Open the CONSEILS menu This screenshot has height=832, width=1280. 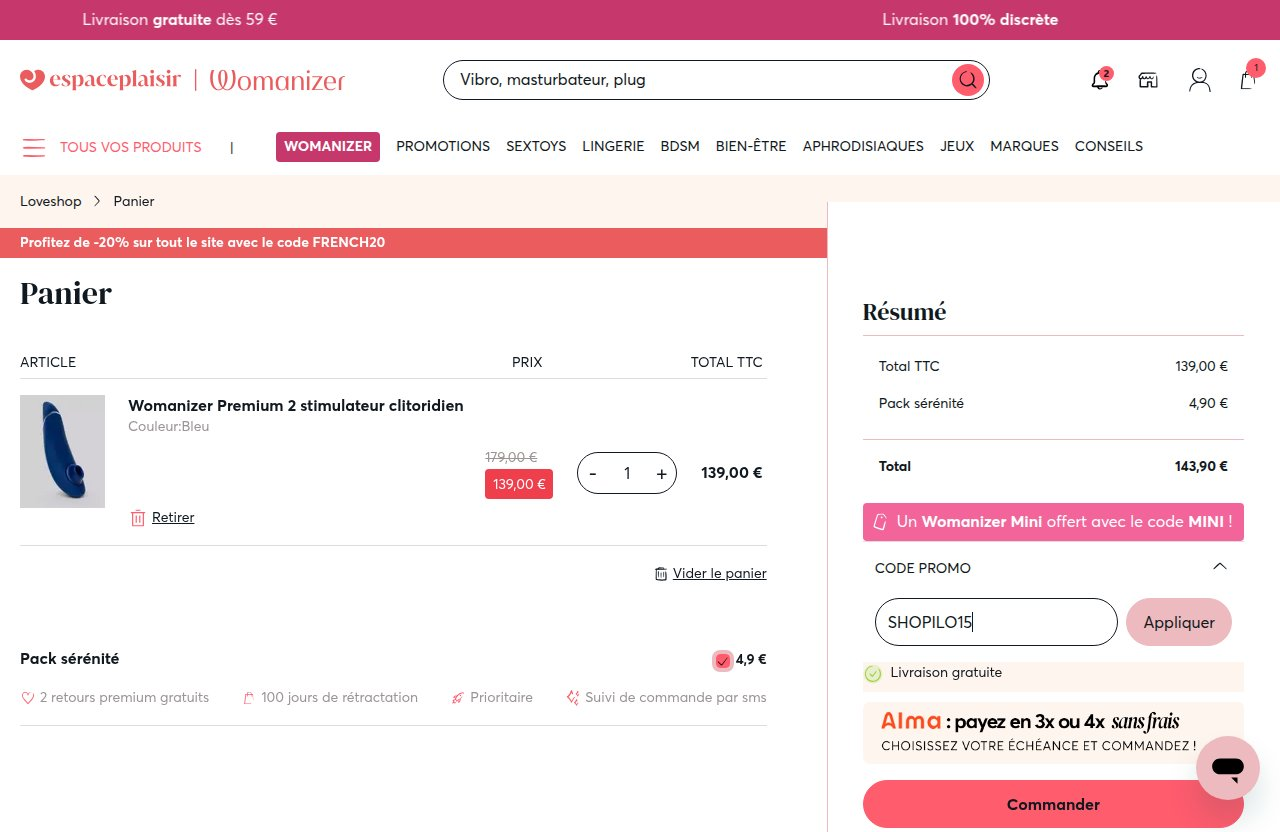coord(1109,146)
